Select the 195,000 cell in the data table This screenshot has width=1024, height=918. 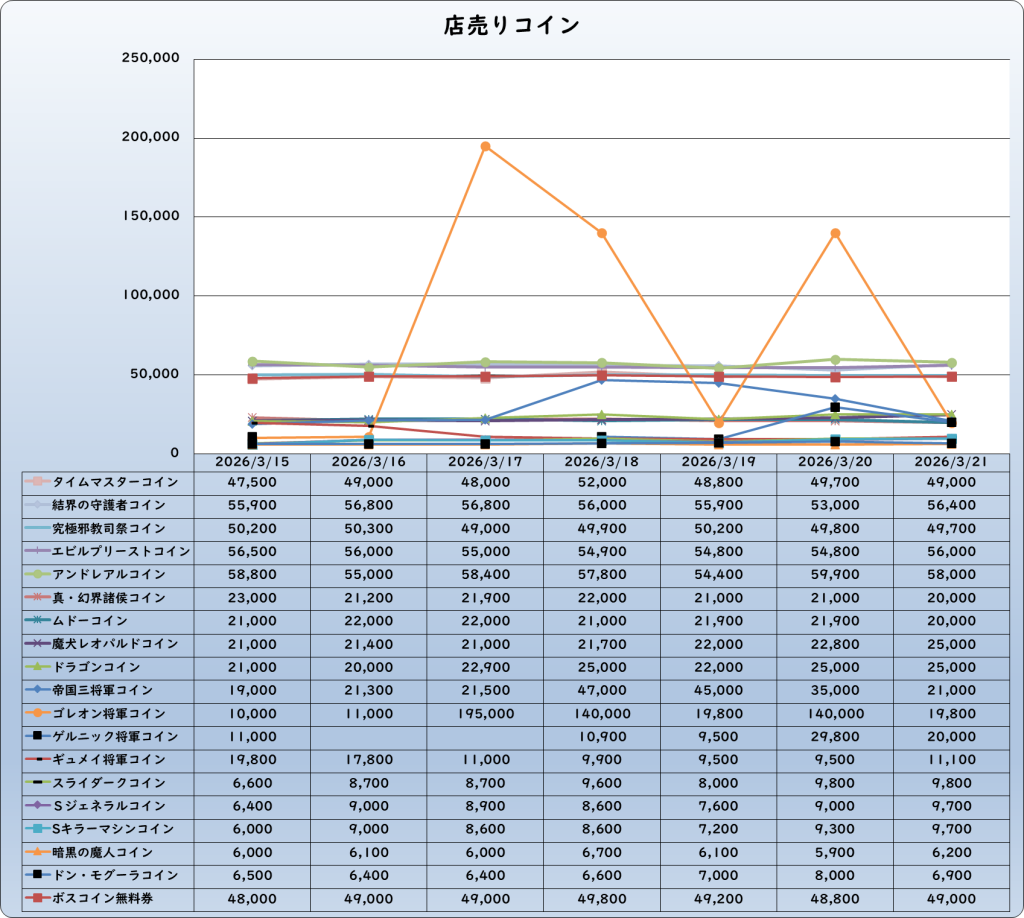[485, 714]
